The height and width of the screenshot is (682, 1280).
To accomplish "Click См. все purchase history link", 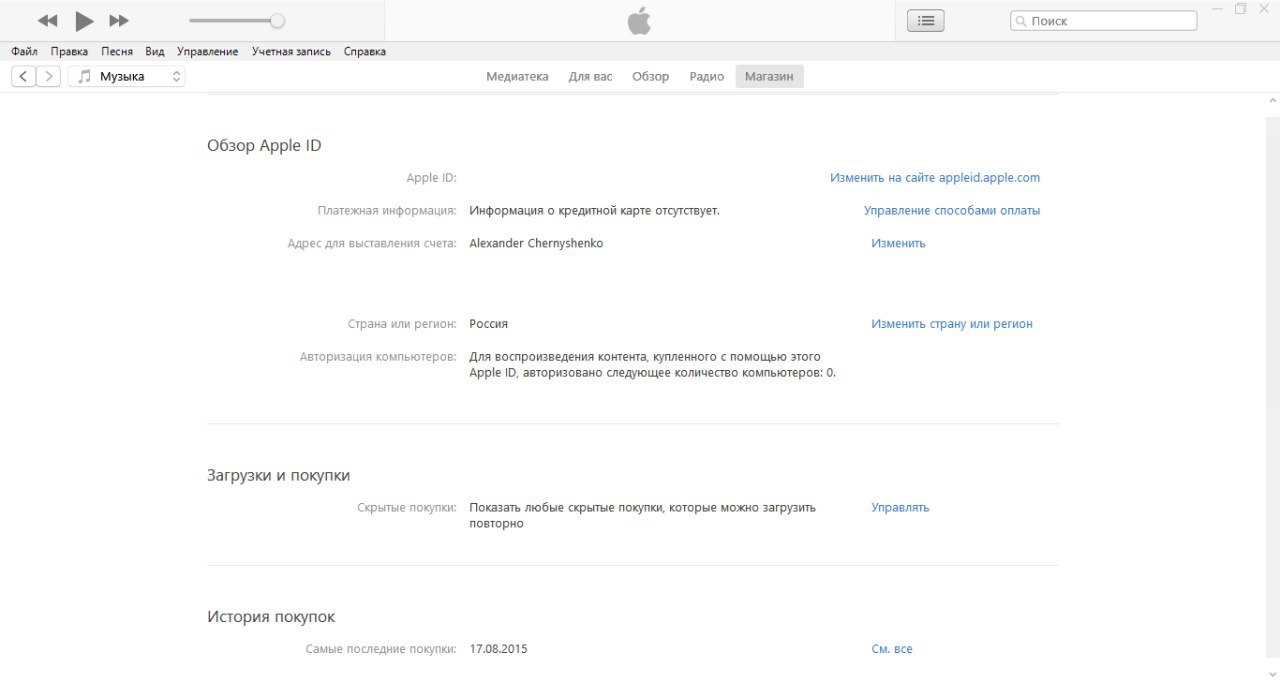I will coord(892,649).
